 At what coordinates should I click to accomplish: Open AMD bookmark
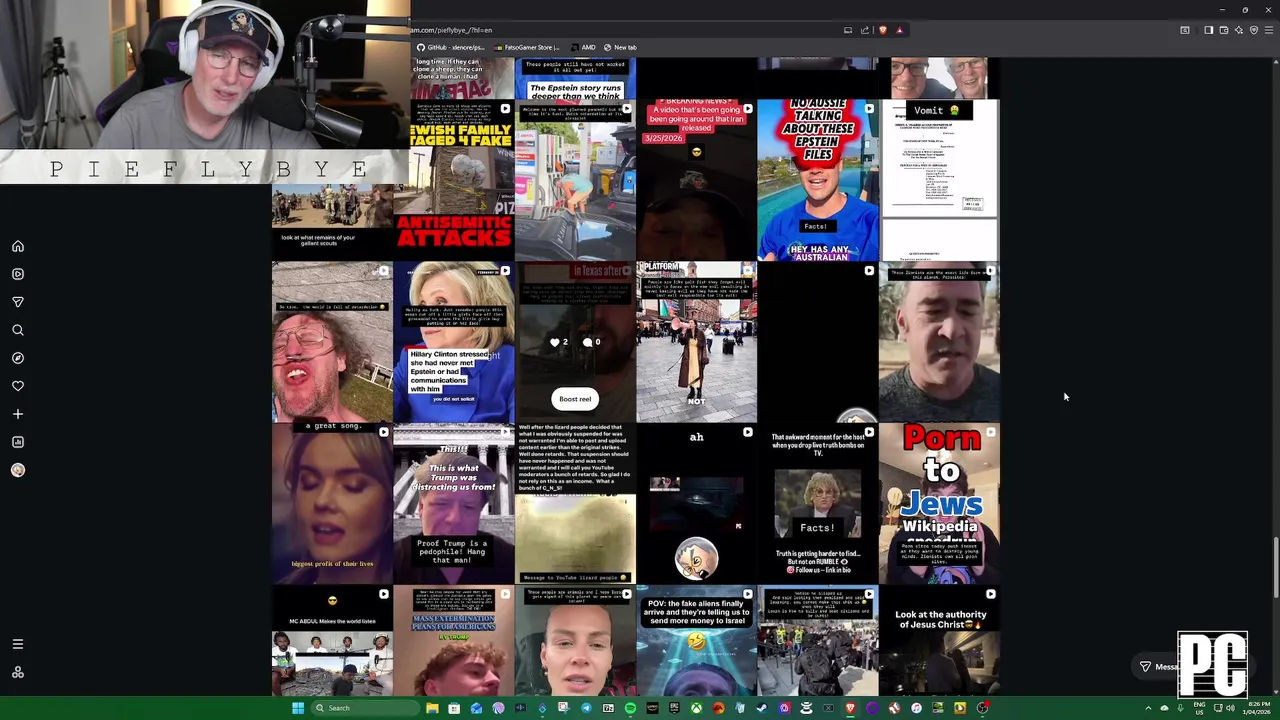point(582,47)
